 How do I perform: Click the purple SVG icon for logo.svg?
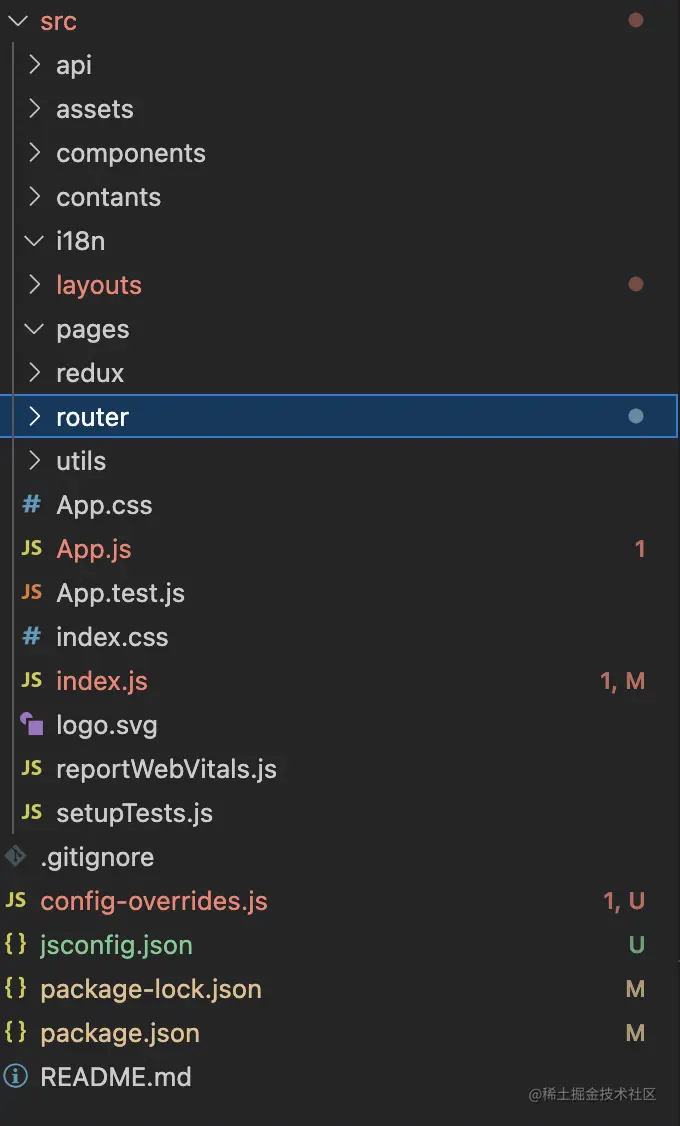32,725
